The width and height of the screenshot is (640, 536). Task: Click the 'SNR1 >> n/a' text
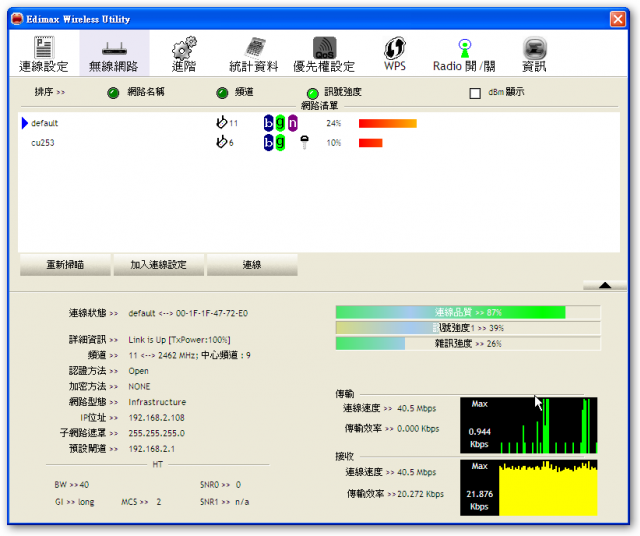click(x=224, y=502)
